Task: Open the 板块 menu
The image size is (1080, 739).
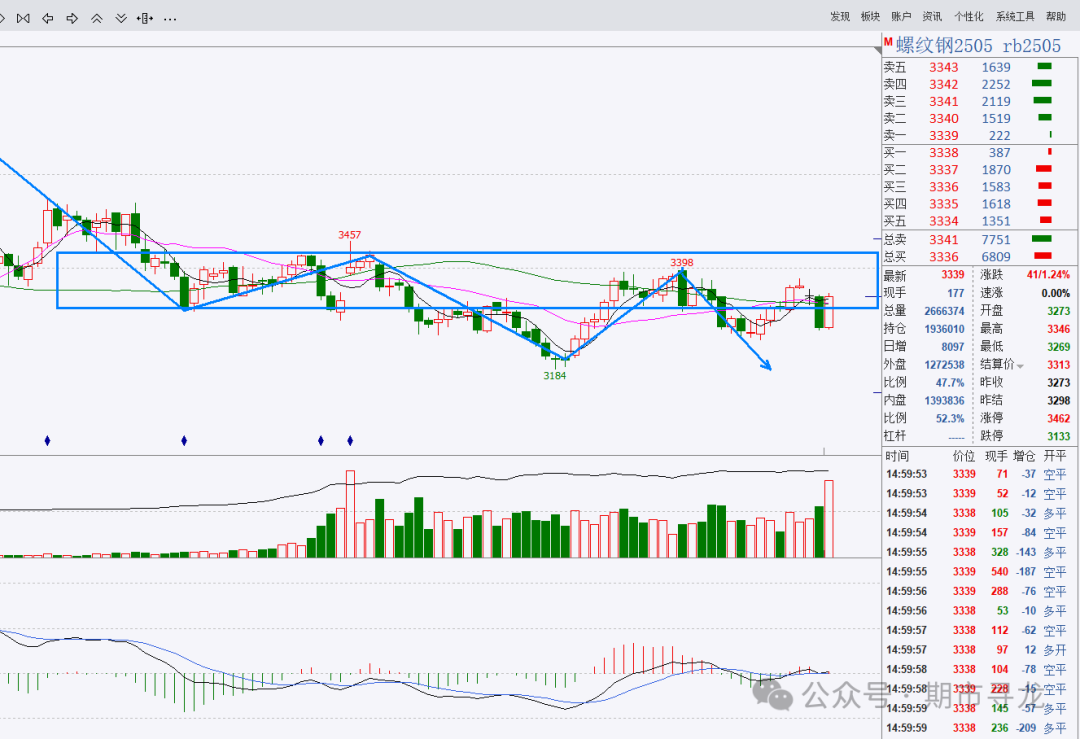Action: [x=870, y=17]
